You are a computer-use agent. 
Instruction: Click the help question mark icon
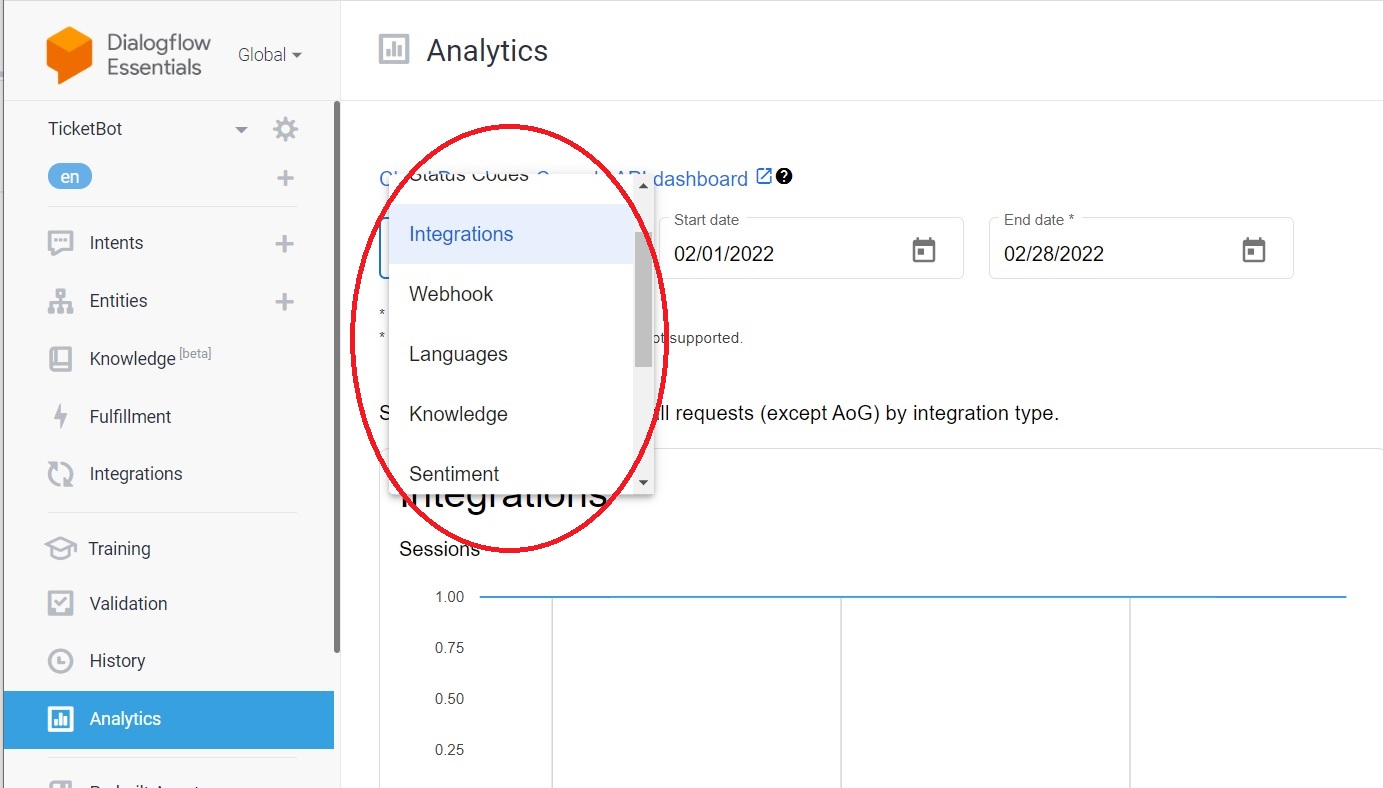pyautogui.click(x=784, y=176)
